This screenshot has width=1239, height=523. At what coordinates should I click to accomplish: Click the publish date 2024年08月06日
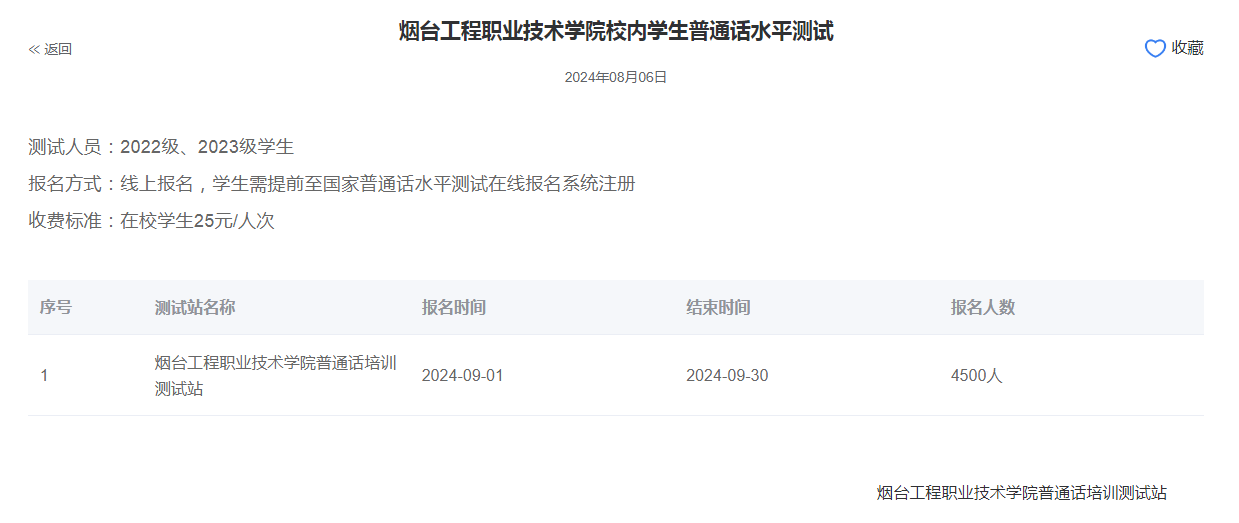click(x=615, y=77)
